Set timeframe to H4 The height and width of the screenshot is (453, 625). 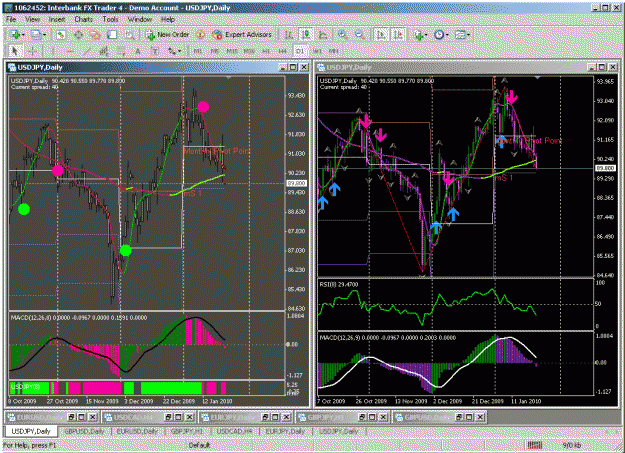tap(283, 51)
